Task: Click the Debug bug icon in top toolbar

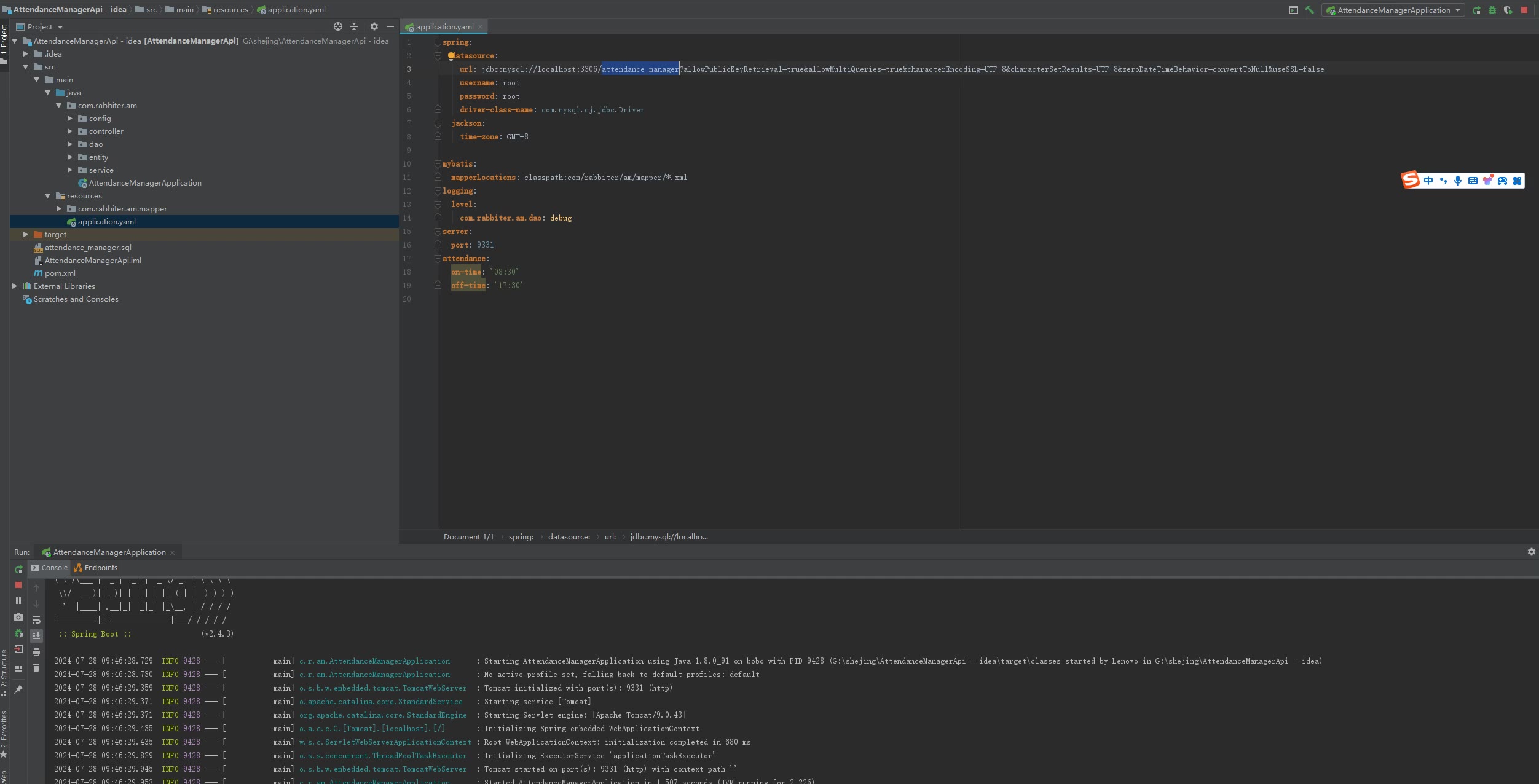Action: [1492, 10]
